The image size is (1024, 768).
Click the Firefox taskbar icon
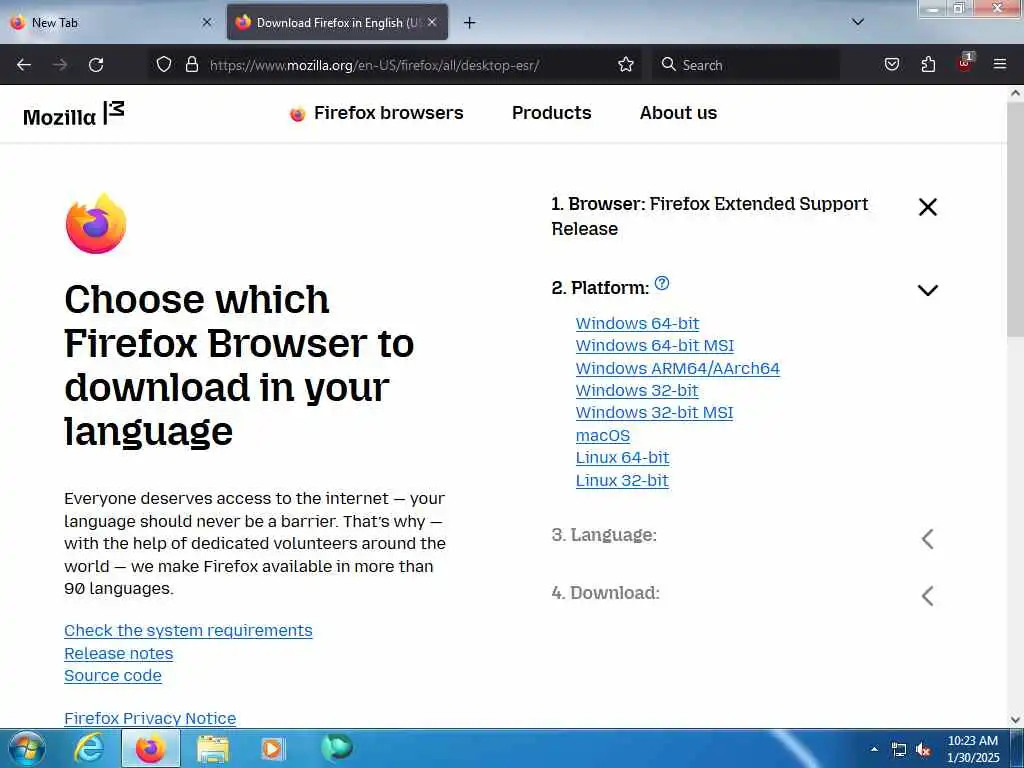150,748
